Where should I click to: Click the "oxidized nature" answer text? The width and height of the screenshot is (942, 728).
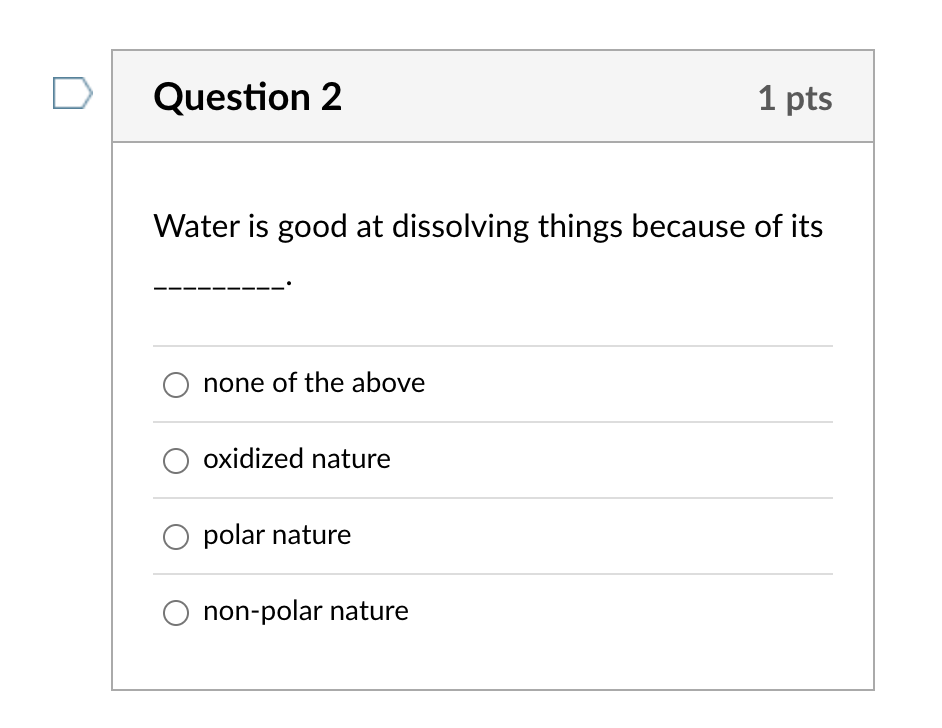(296, 459)
